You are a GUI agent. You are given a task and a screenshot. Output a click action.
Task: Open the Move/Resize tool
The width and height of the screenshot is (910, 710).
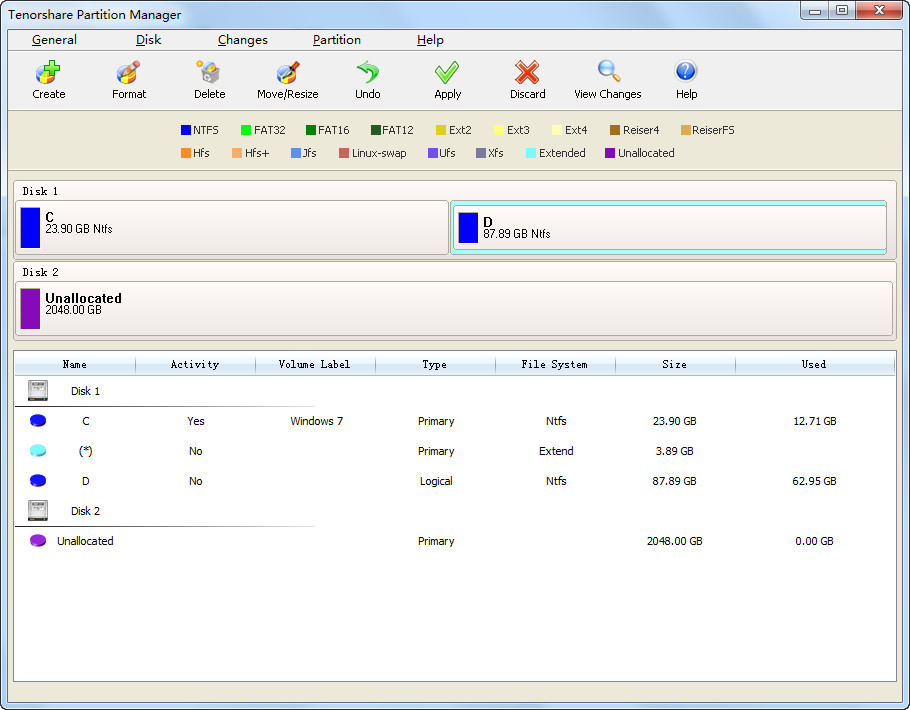point(287,79)
